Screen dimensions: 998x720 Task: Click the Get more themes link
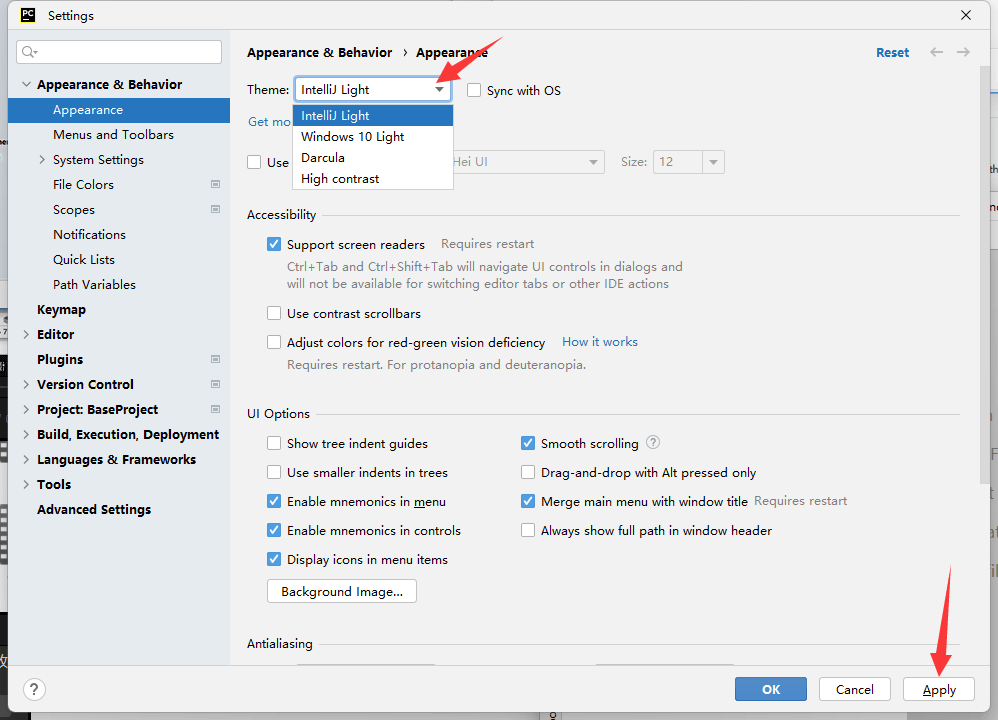269,122
